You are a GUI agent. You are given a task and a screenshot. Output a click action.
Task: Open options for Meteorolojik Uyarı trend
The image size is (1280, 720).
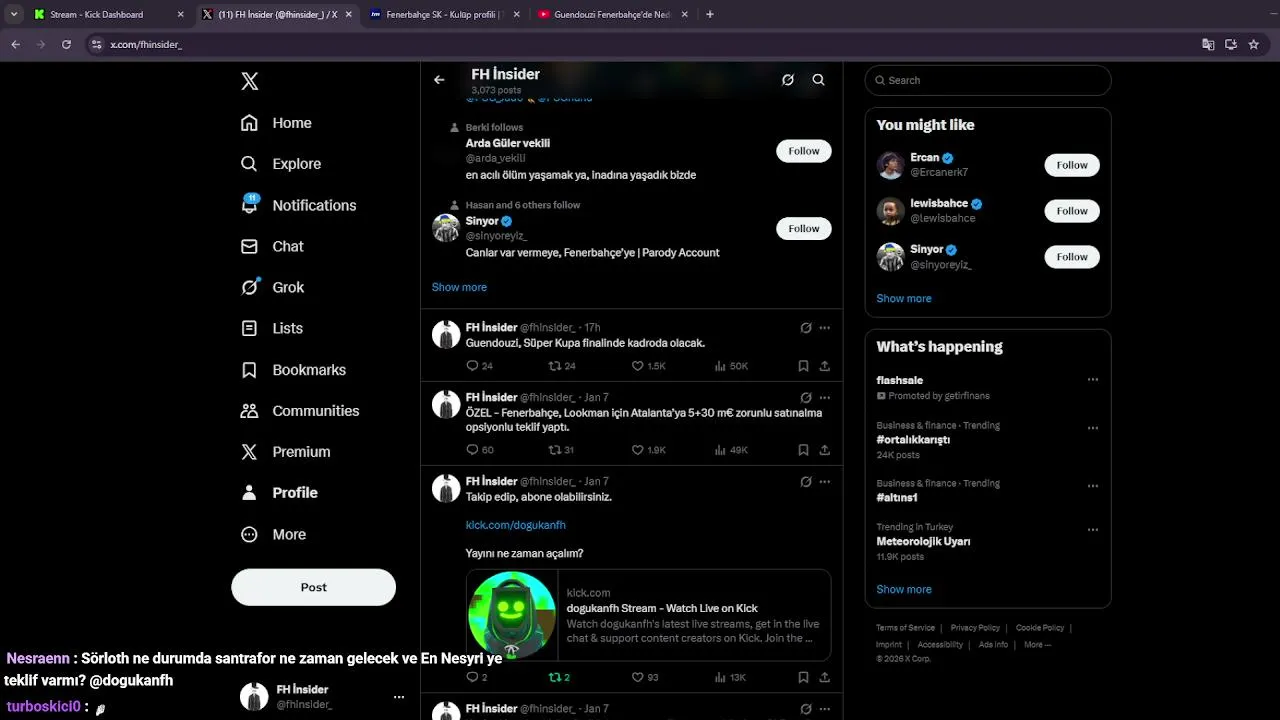pos(1093,530)
